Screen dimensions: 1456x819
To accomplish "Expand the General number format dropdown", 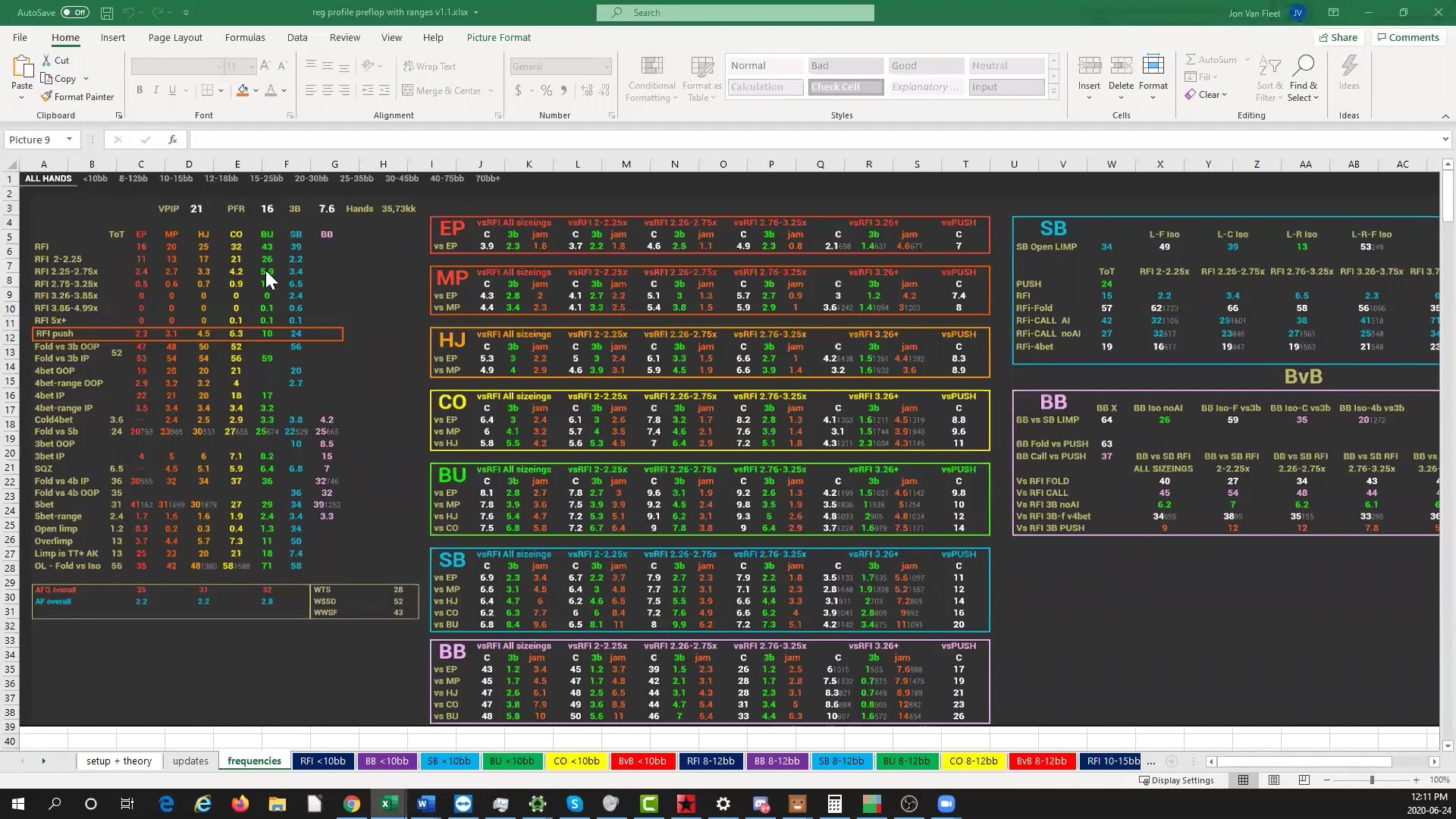I will click(607, 66).
